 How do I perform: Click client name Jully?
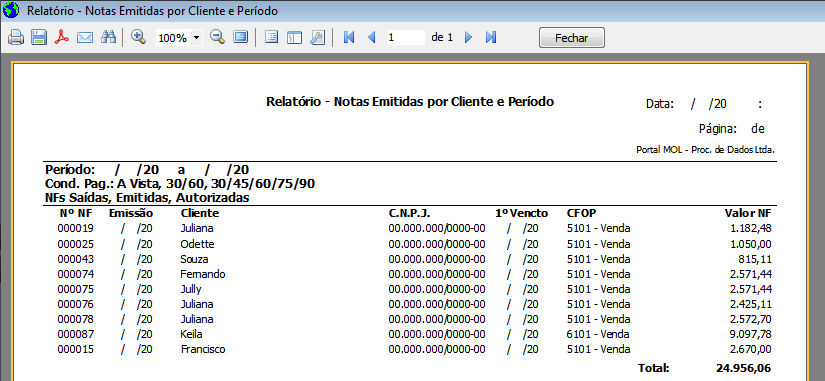(x=191, y=289)
